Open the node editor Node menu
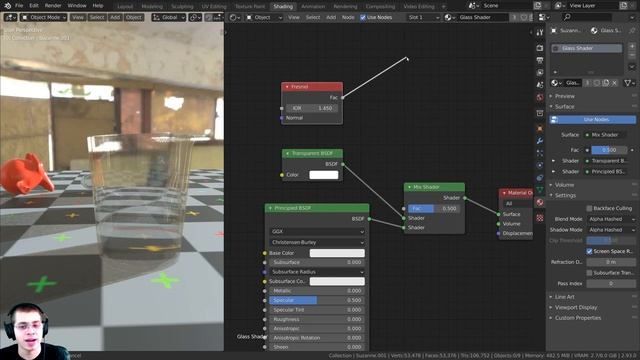Image resolution: width=640 pixels, height=360 pixels. 348,18
